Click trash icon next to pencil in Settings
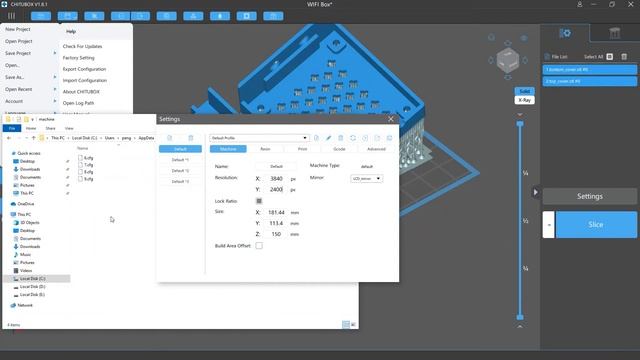Viewport: 640px width, 360px height. tap(340, 138)
